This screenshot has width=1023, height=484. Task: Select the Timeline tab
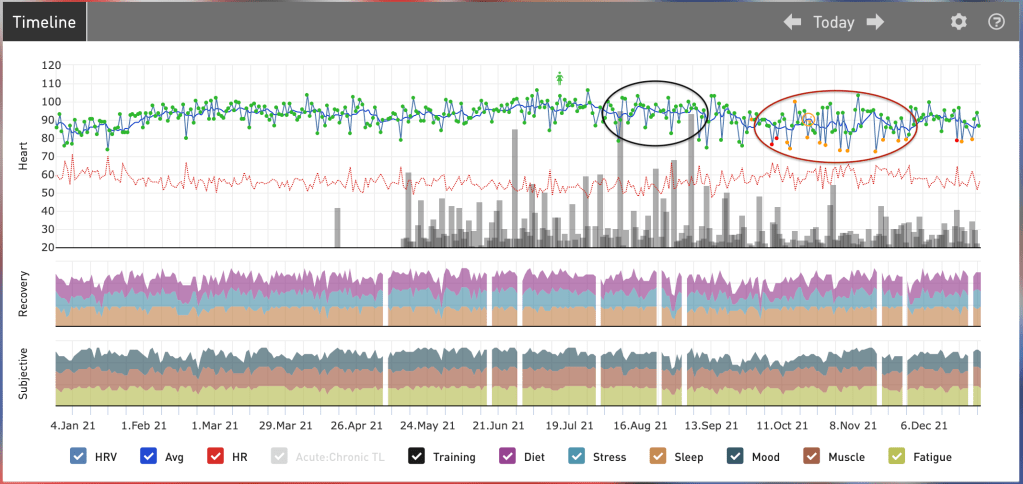coord(44,22)
